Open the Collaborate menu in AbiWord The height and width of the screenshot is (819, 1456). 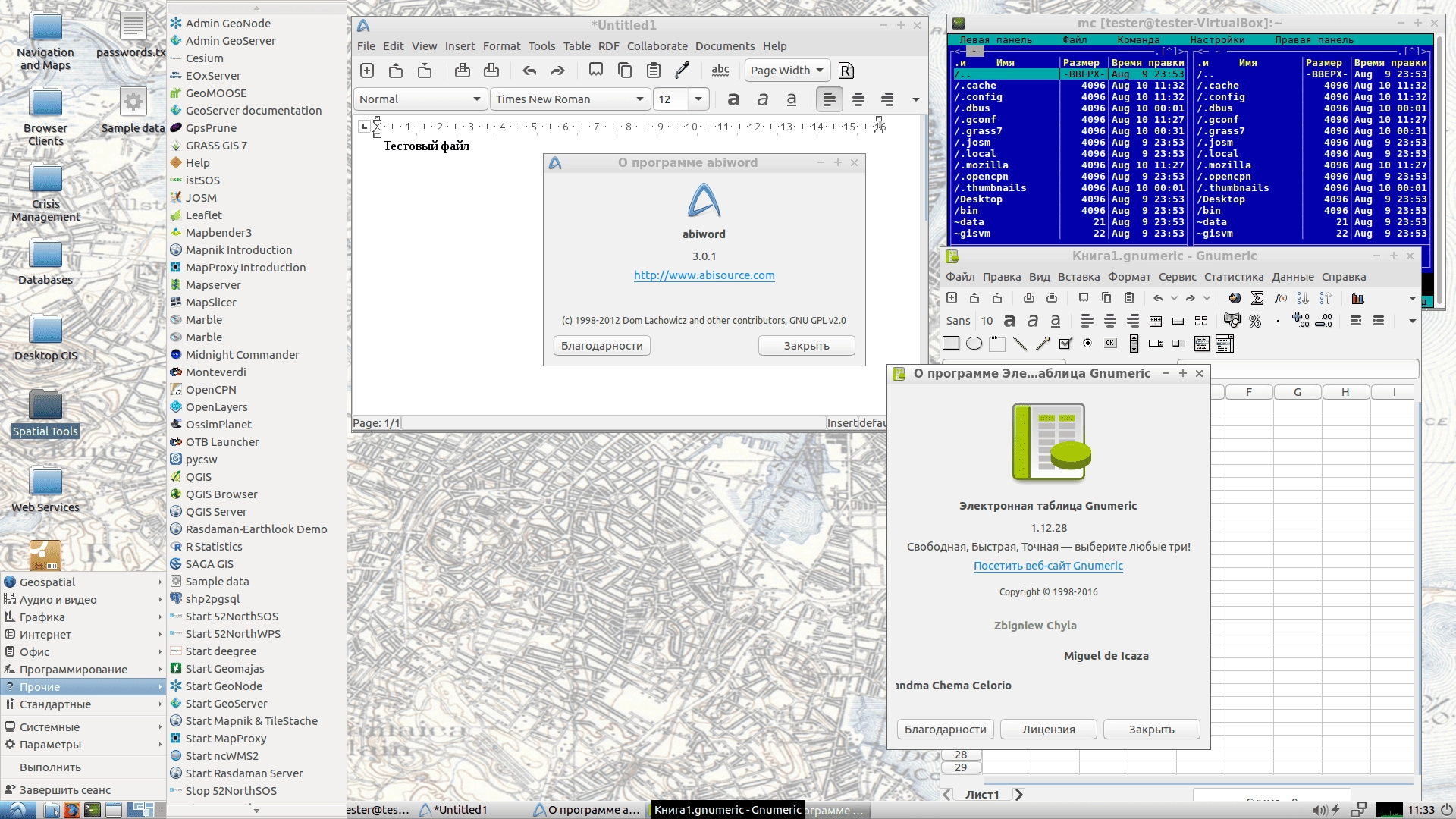coord(657,46)
